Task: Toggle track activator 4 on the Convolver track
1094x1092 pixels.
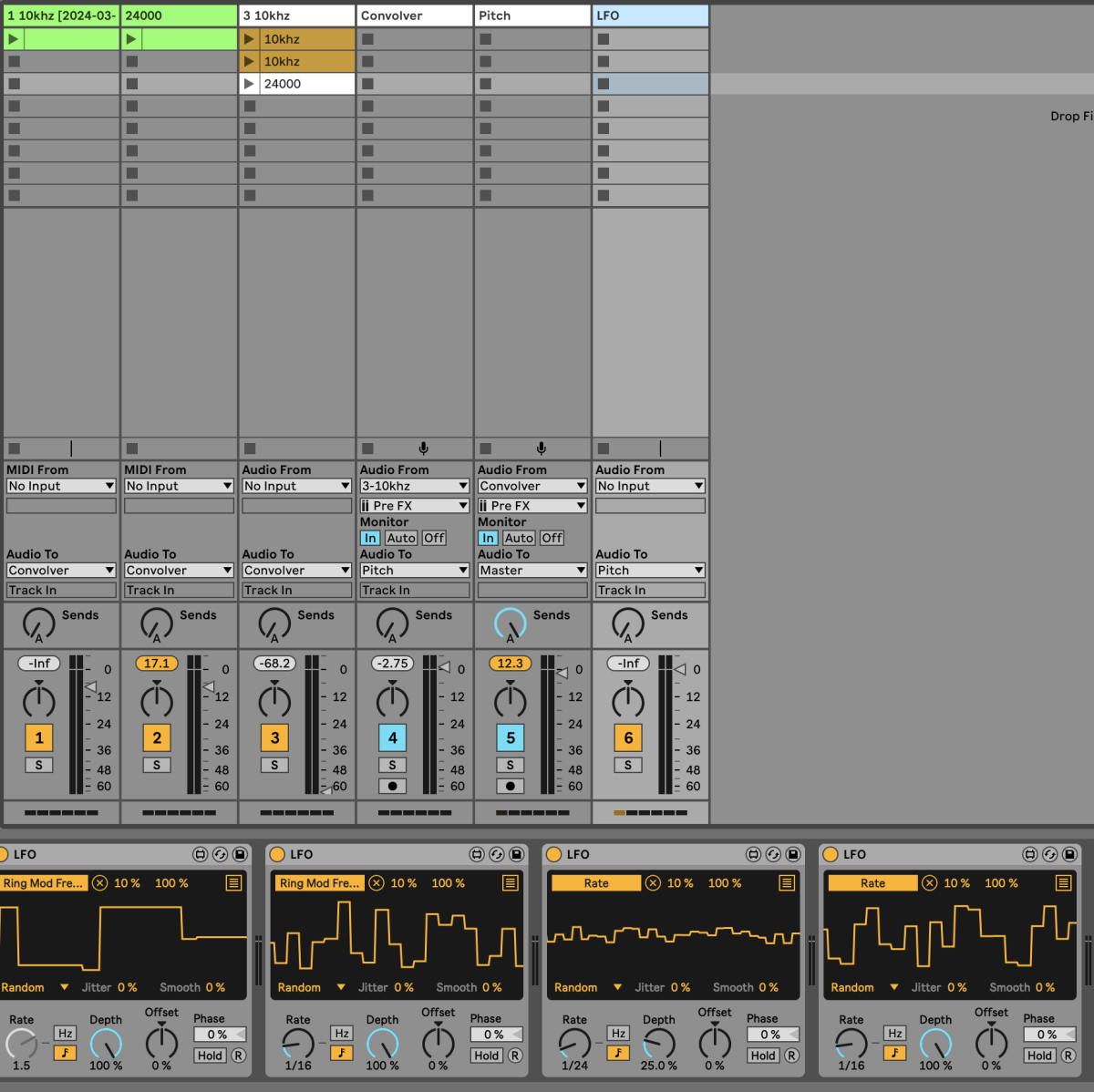Action: 392,737
